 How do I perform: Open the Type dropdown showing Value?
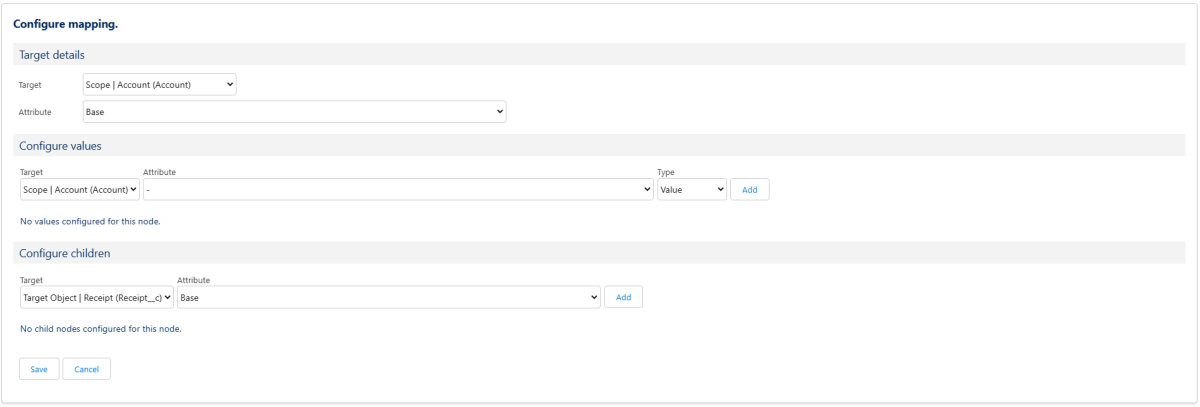(692, 189)
